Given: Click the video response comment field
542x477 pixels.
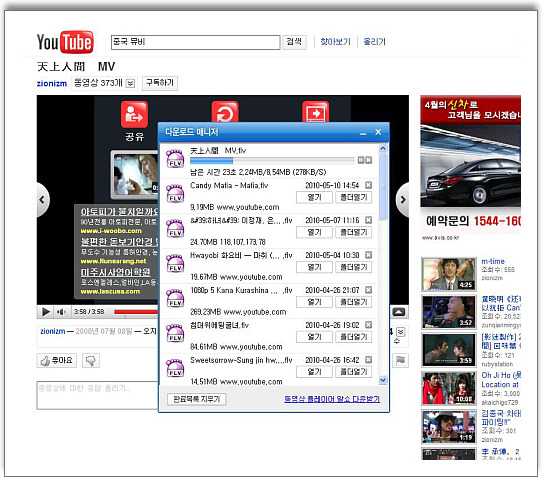Looking at the screenshot, I should [98, 395].
